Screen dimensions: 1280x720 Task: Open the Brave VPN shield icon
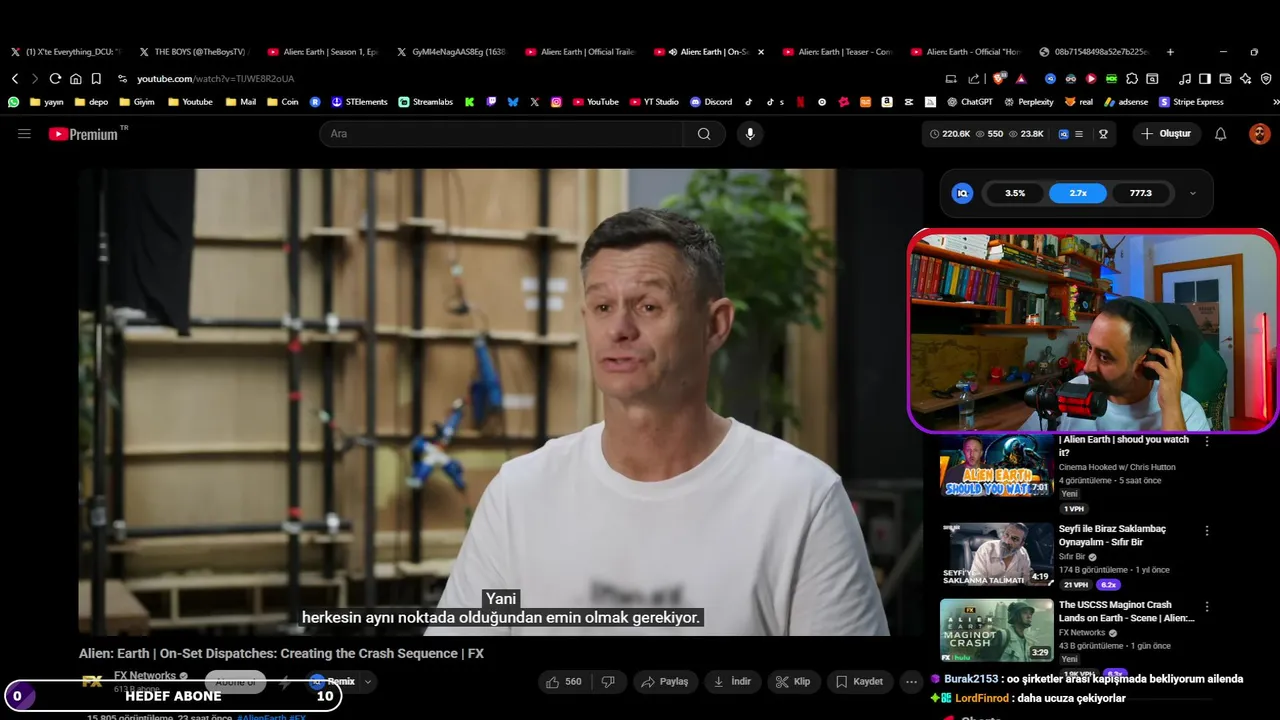(x=1267, y=79)
